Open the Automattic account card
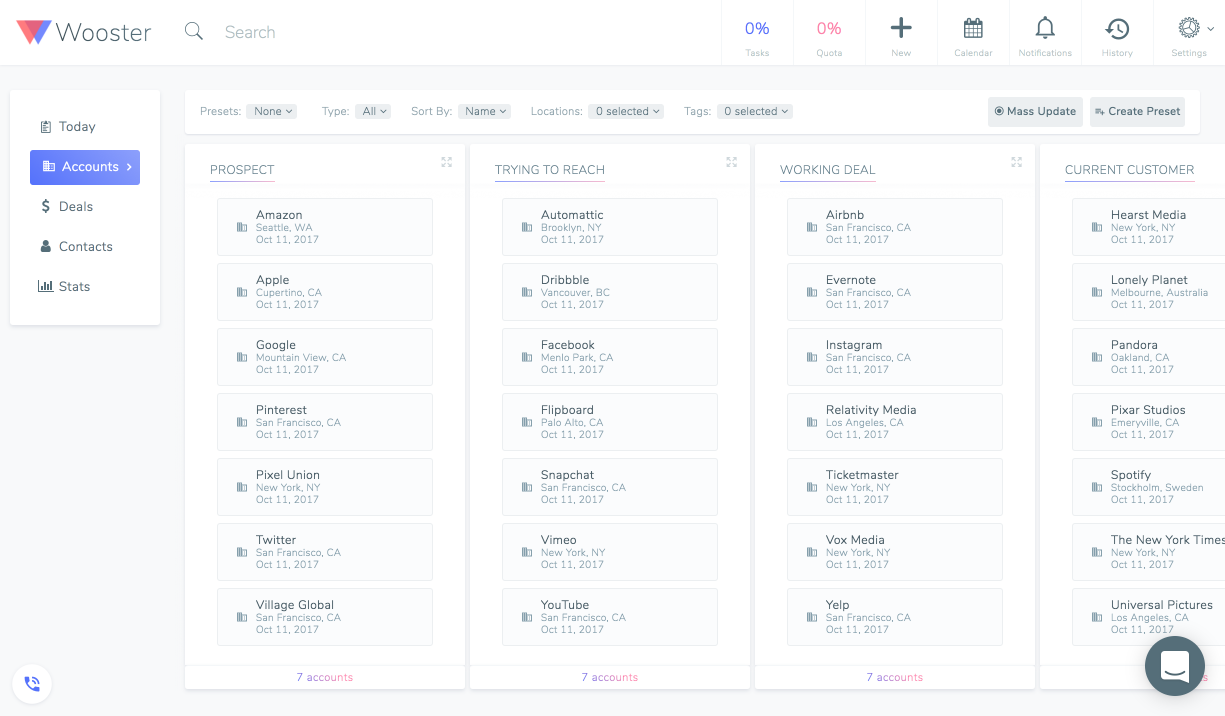Screen dimensions: 1225x716 [610, 227]
